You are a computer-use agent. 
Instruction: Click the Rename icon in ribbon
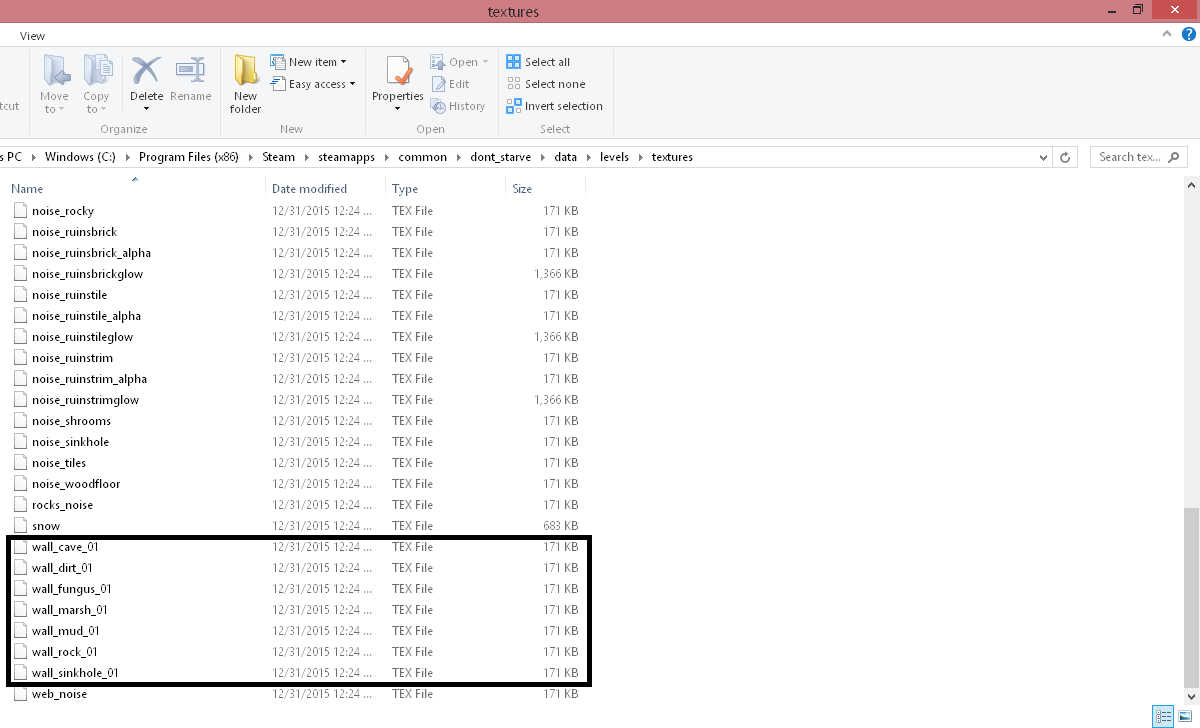pyautogui.click(x=190, y=76)
